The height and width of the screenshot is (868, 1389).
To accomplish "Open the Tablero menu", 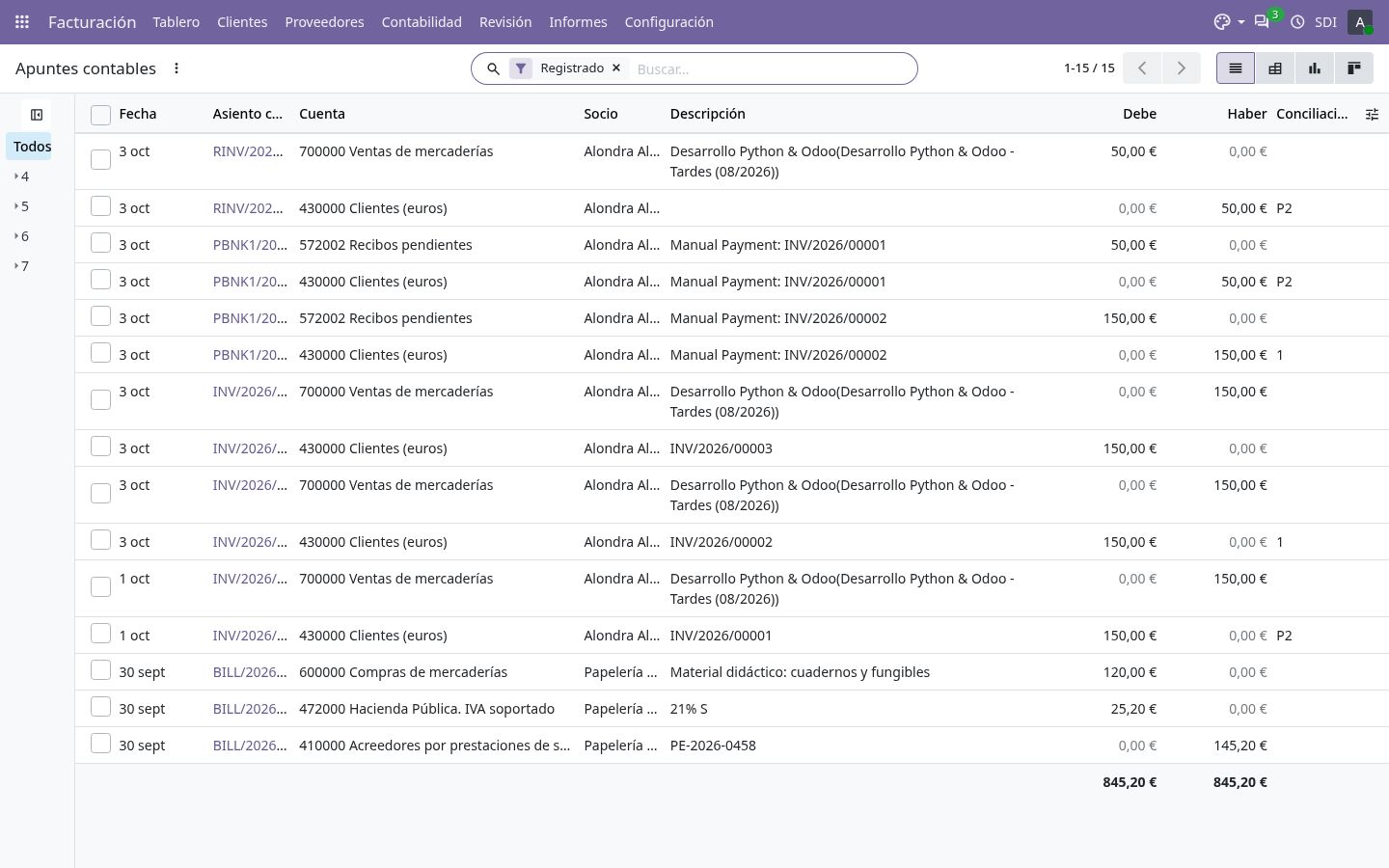I will 176,21.
